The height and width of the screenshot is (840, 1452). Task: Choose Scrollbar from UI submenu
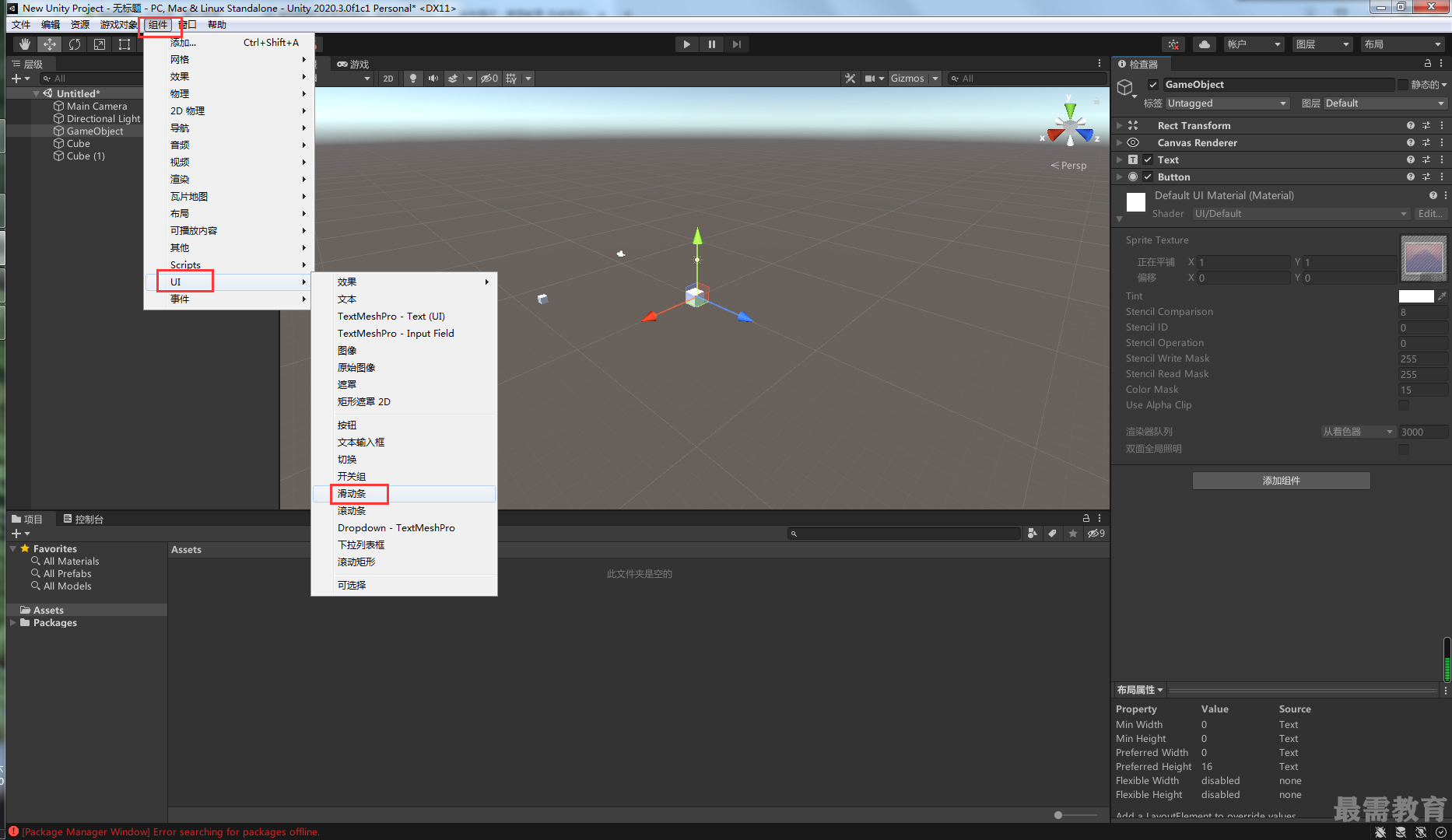[404, 511]
